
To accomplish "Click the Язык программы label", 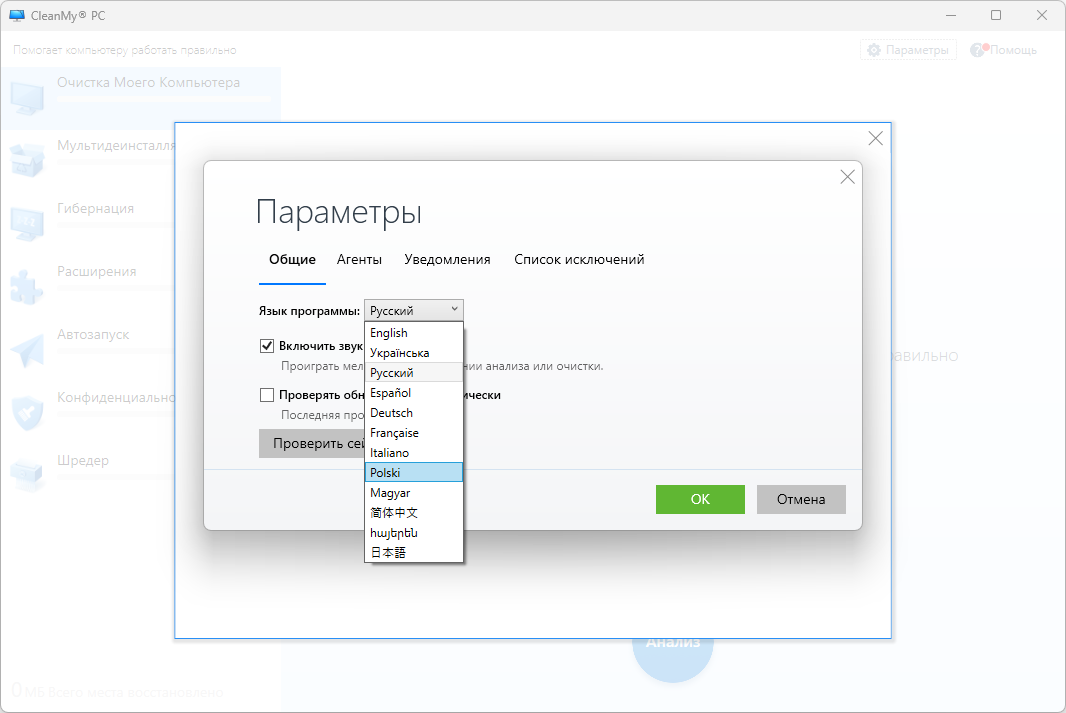I will [309, 311].
